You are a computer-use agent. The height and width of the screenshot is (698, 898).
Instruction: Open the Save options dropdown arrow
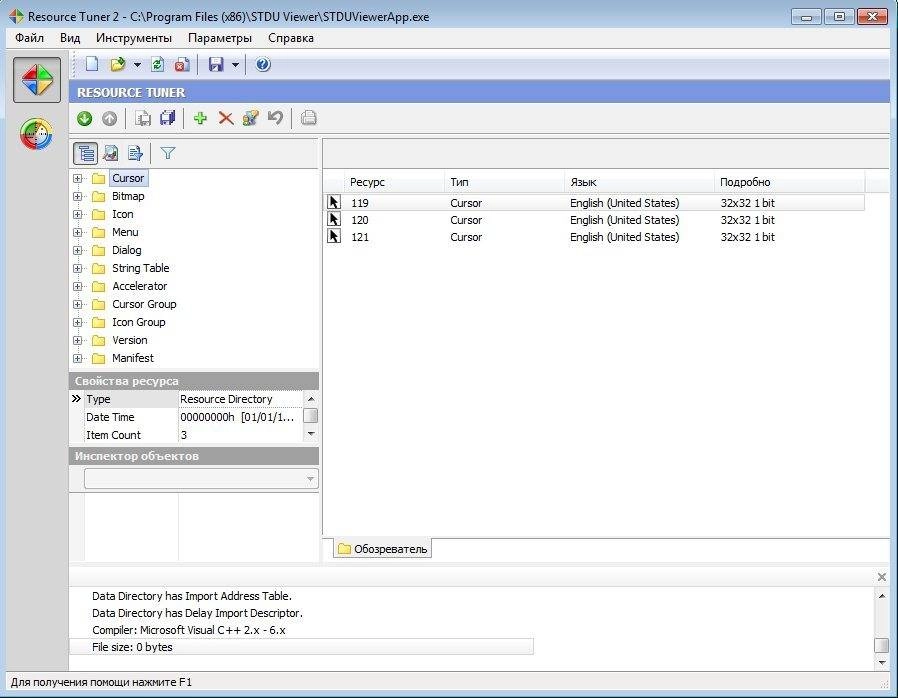[235, 65]
